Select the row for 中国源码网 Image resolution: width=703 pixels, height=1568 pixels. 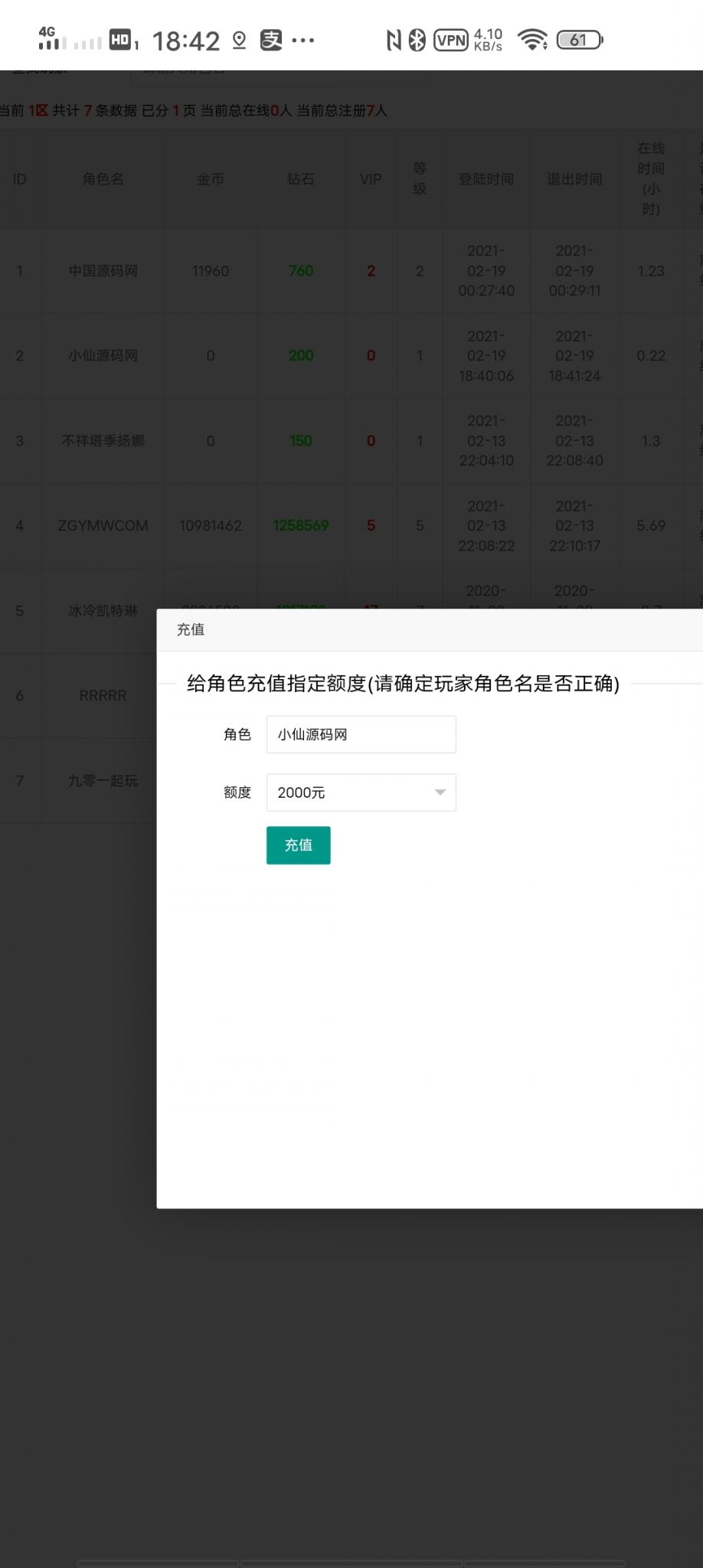point(103,271)
